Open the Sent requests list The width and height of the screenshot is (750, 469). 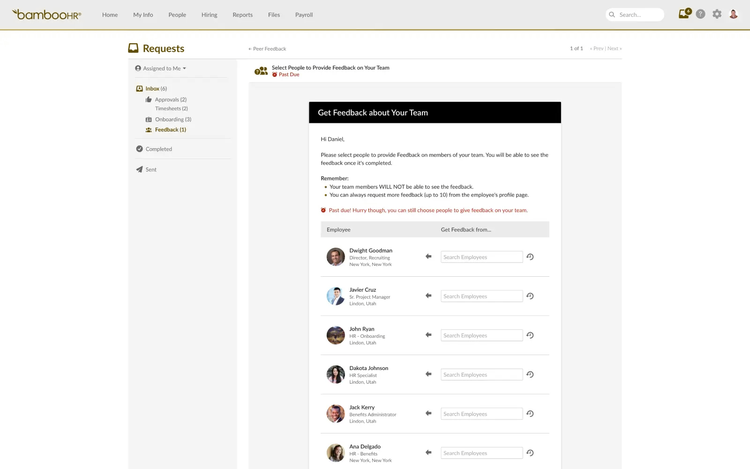[x=151, y=170]
